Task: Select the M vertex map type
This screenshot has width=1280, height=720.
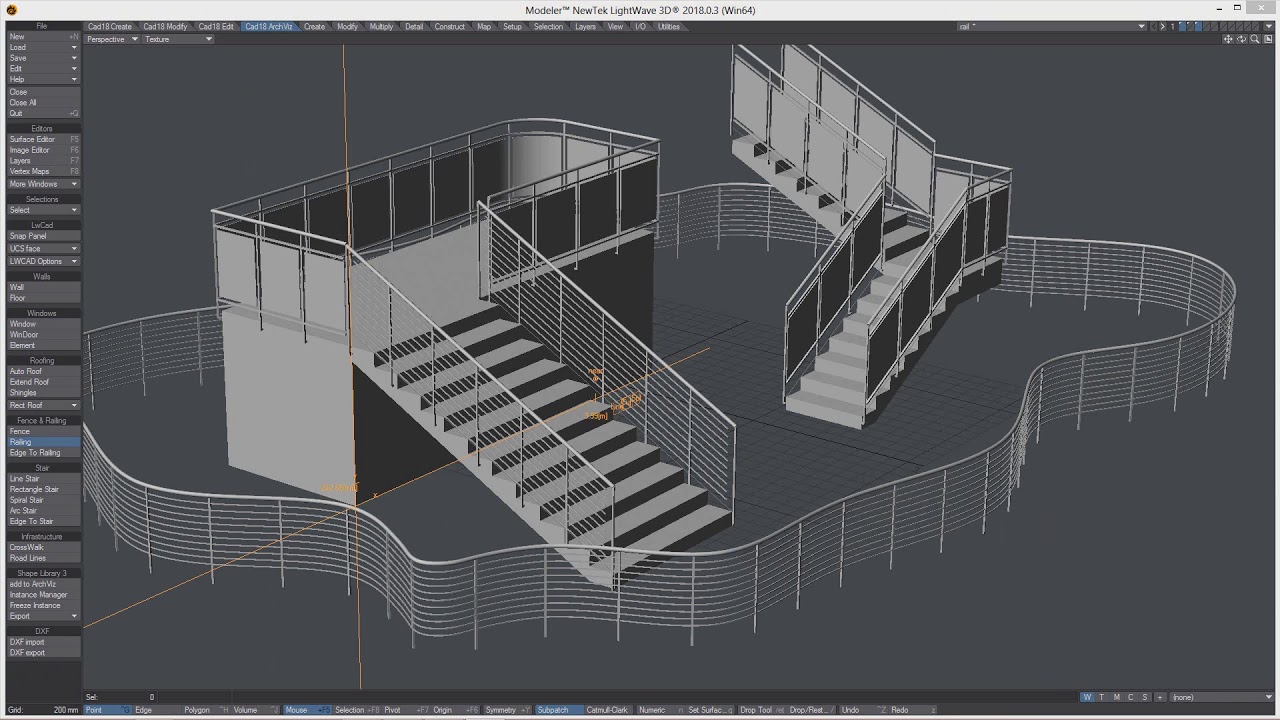Action: (1116, 697)
